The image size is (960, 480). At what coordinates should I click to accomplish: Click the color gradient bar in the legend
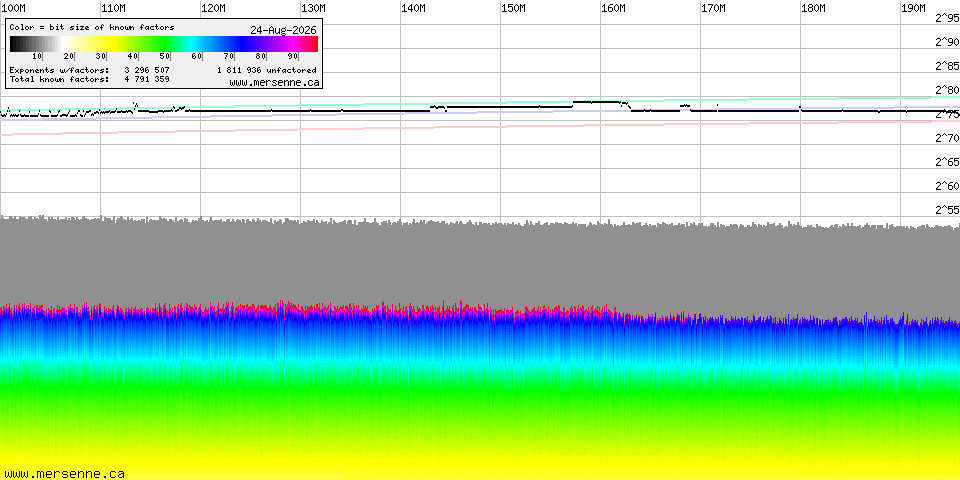point(164,43)
